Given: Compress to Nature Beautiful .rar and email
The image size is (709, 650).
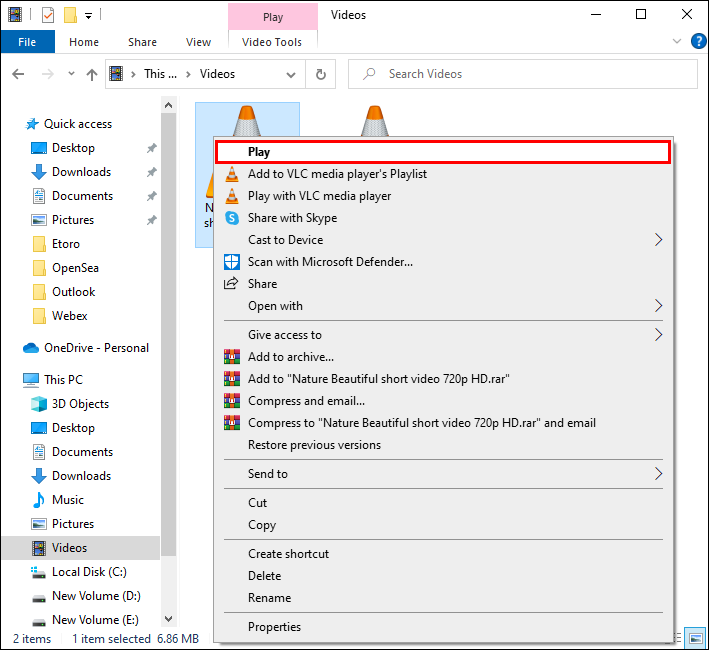Looking at the screenshot, I should [x=443, y=423].
